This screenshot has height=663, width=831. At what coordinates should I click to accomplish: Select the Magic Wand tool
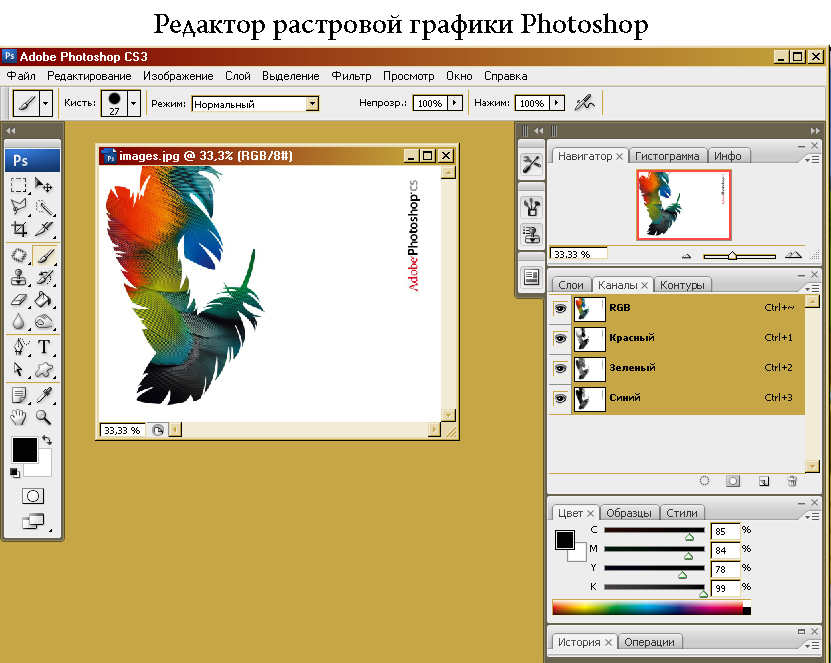tap(43, 207)
